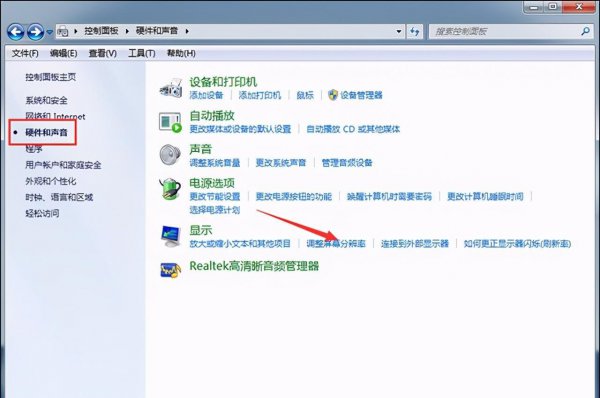The width and height of the screenshot is (600, 398).
Task: Click the Control Panel address bar icon
Action: tap(63, 31)
